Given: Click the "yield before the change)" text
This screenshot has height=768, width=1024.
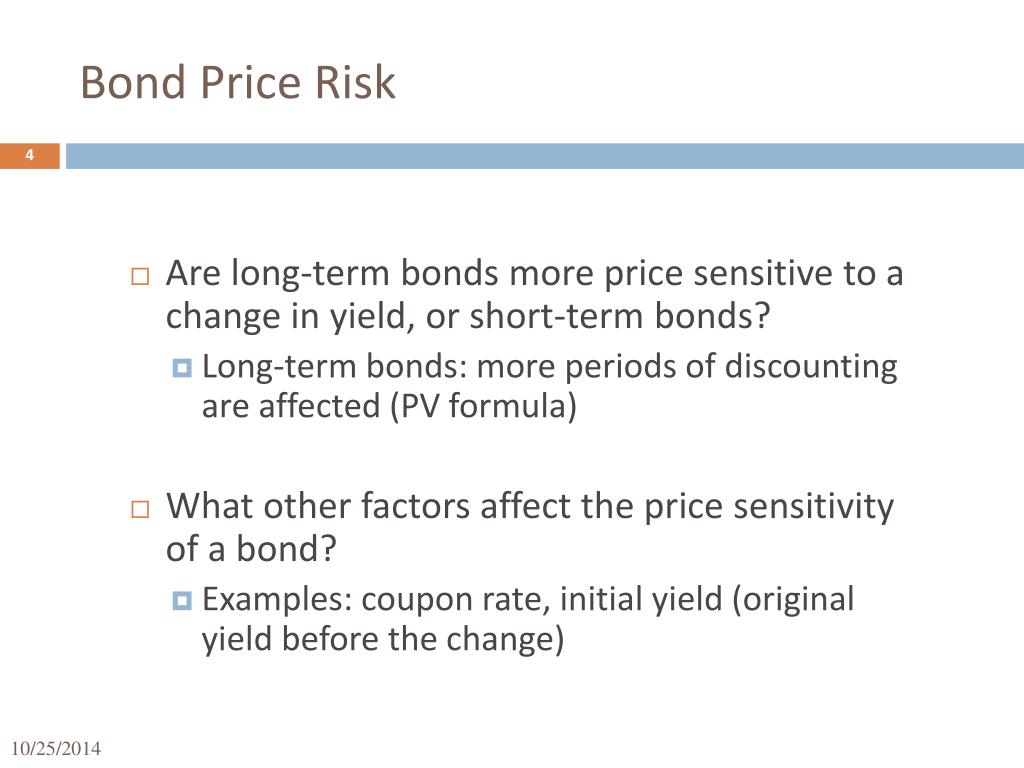Looking at the screenshot, I should coord(383,639).
